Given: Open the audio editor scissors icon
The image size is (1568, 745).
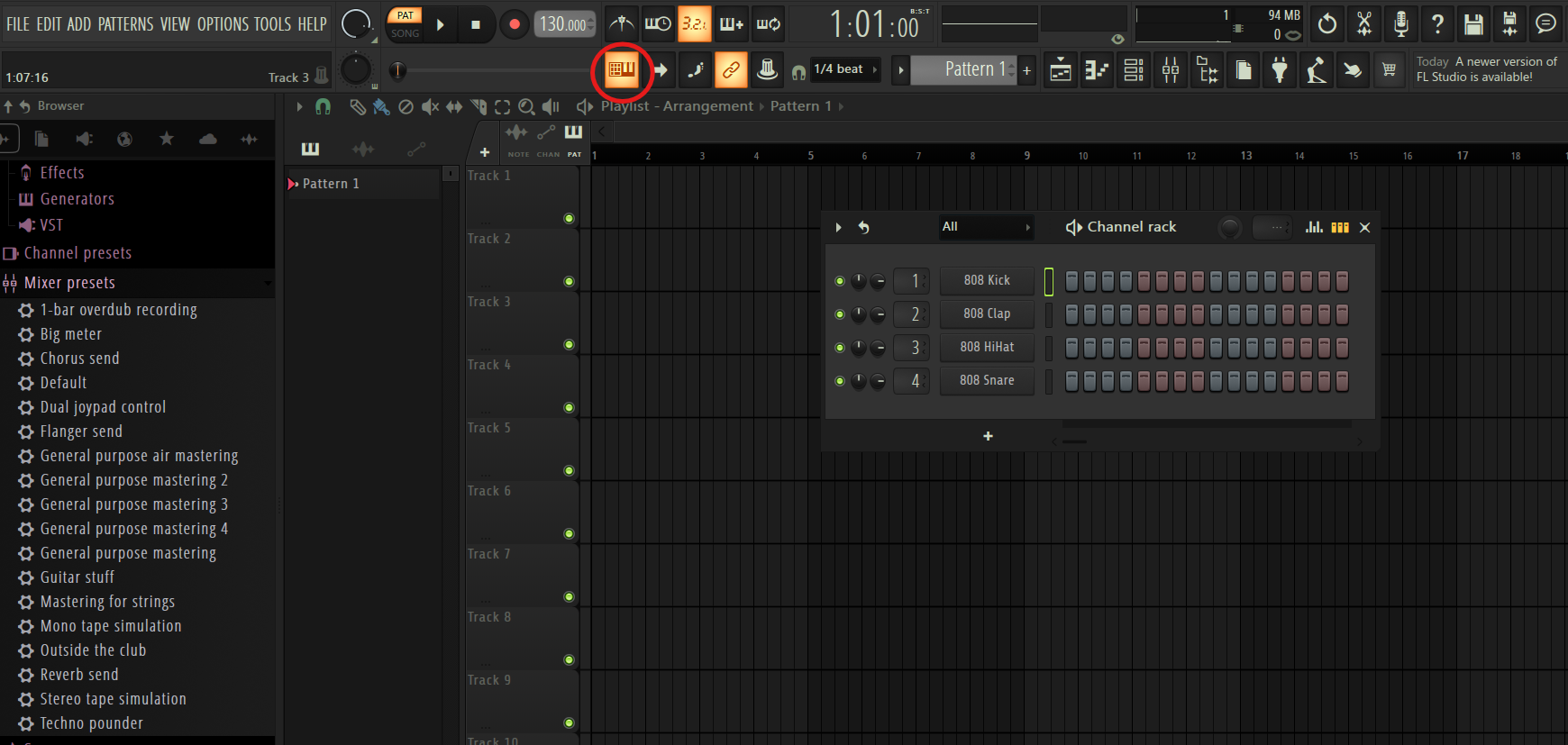Looking at the screenshot, I should 1364,23.
